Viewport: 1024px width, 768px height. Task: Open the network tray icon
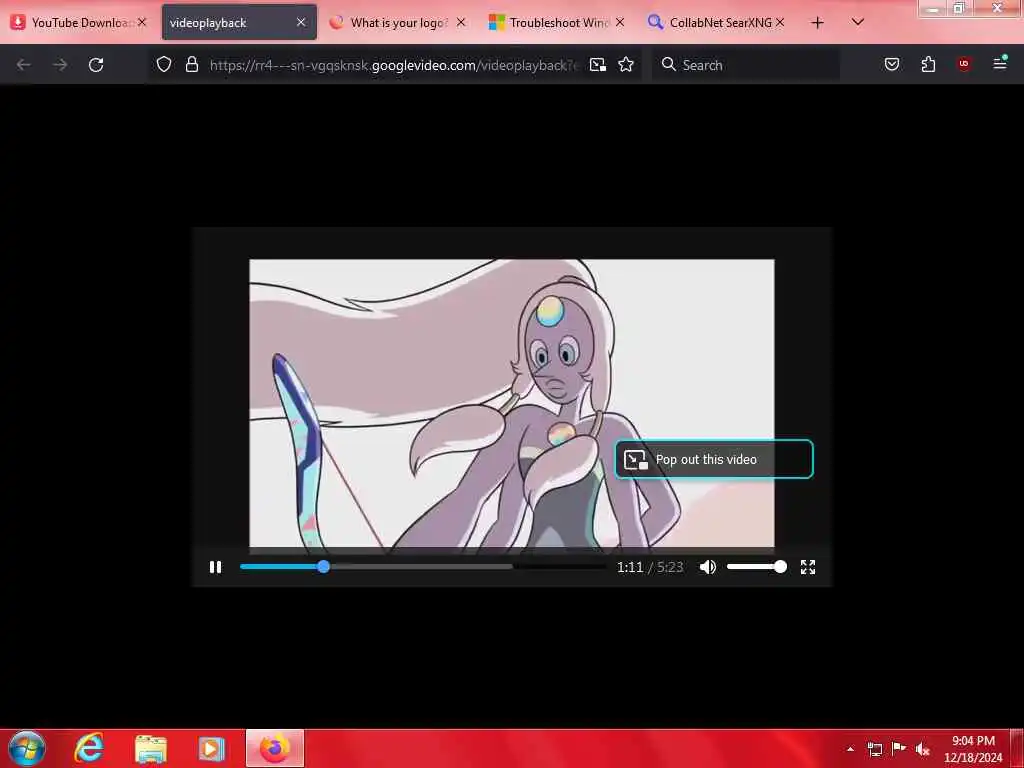[x=875, y=749]
